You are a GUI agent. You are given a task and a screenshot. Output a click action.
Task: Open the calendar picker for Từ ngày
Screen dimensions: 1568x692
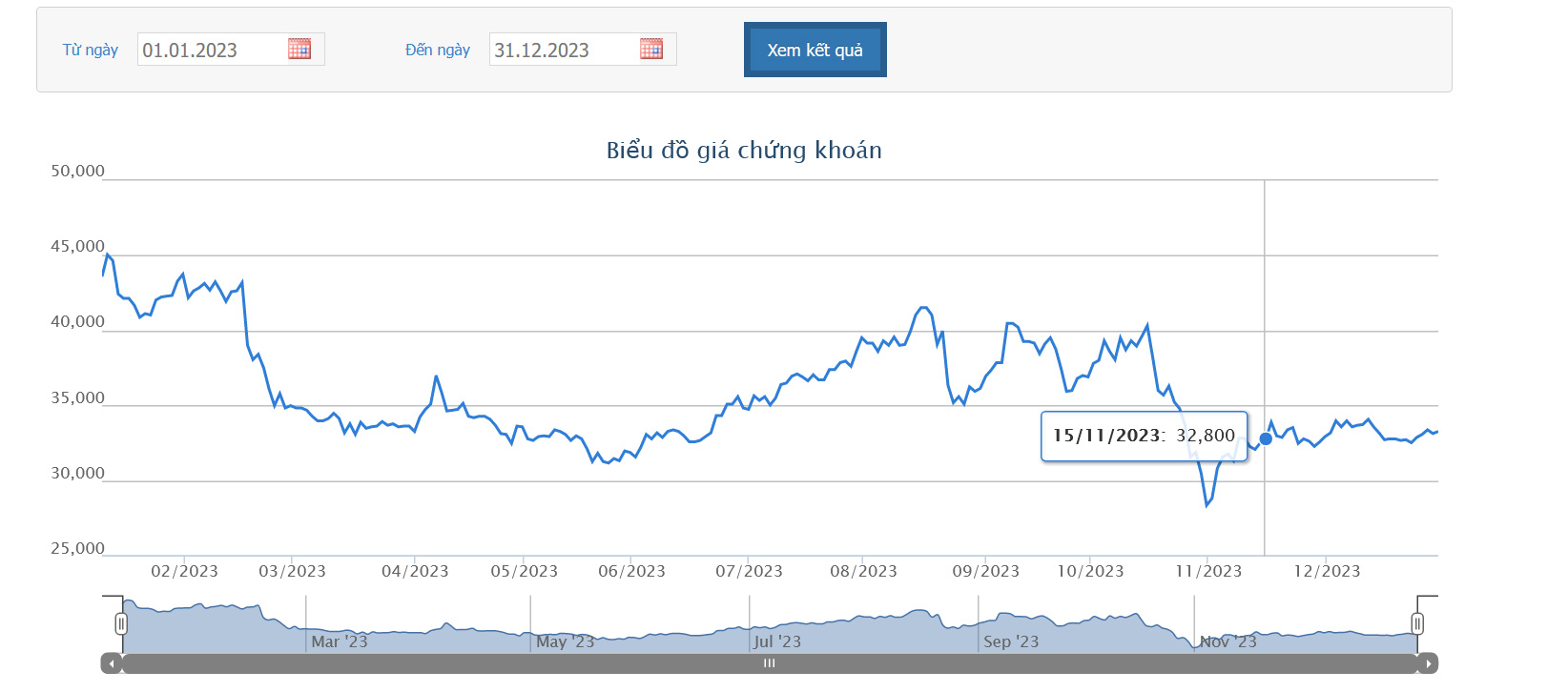click(x=299, y=50)
